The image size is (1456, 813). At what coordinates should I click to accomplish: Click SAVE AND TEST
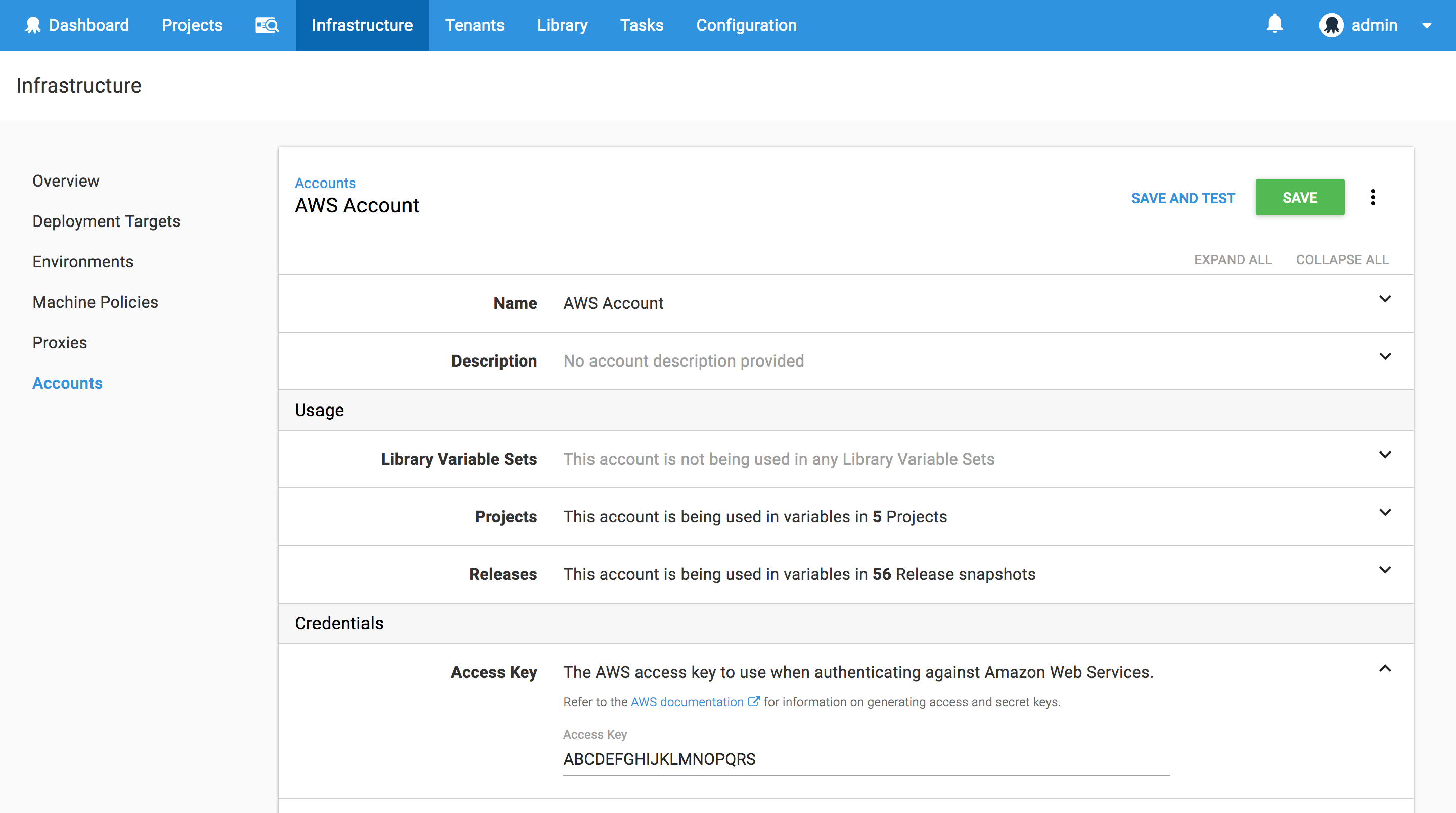1183,198
